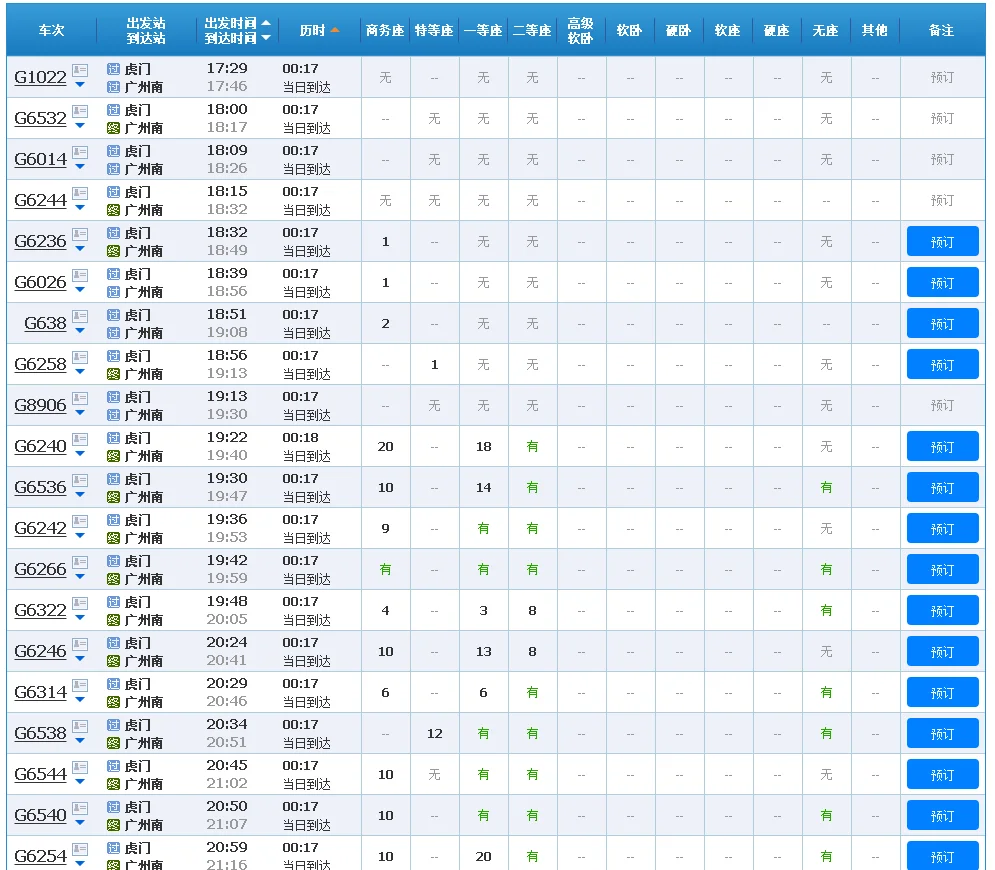The height and width of the screenshot is (870, 995).
Task: Expand stop details arrow under G6236
Action: point(80,248)
